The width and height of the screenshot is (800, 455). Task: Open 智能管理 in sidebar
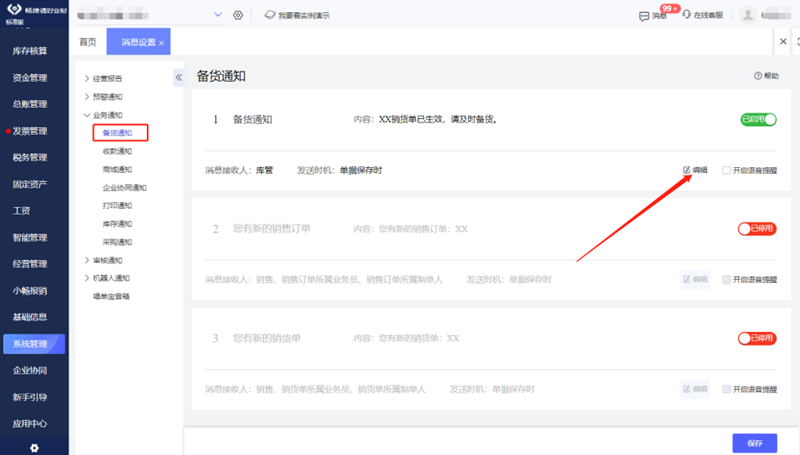click(30, 237)
